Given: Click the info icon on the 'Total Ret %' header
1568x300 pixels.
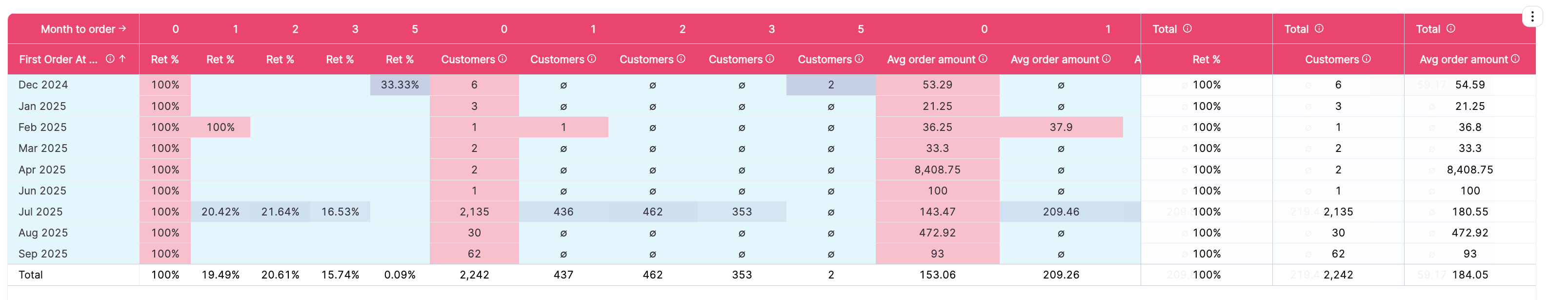Looking at the screenshot, I should (1186, 28).
